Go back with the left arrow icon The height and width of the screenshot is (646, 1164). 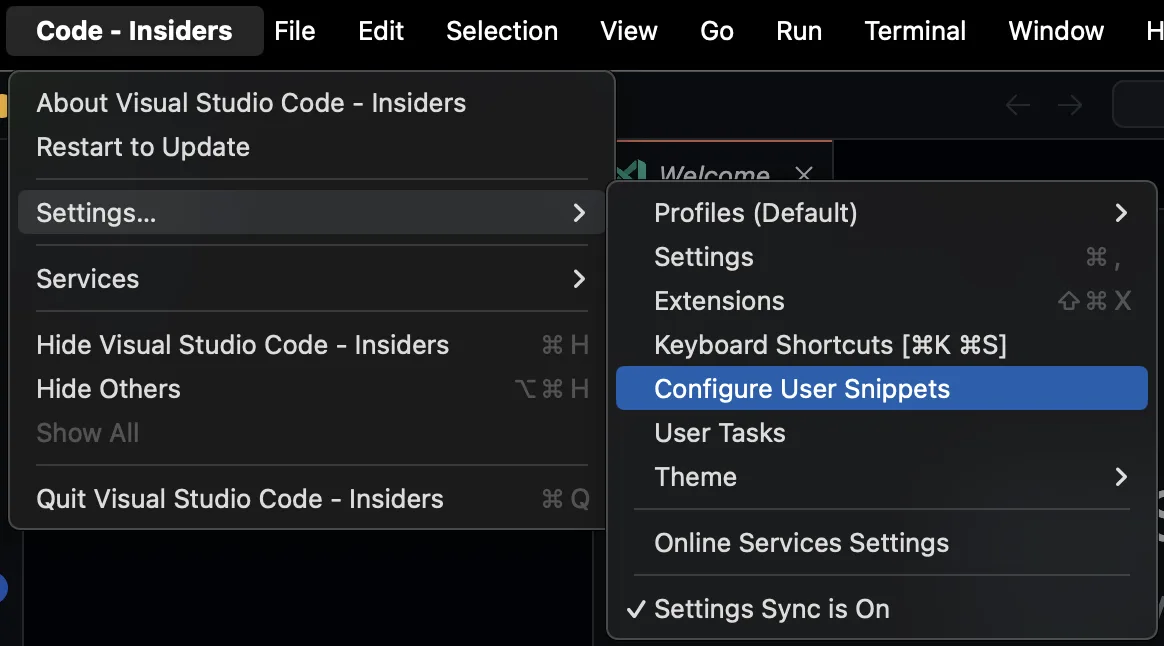1018,105
